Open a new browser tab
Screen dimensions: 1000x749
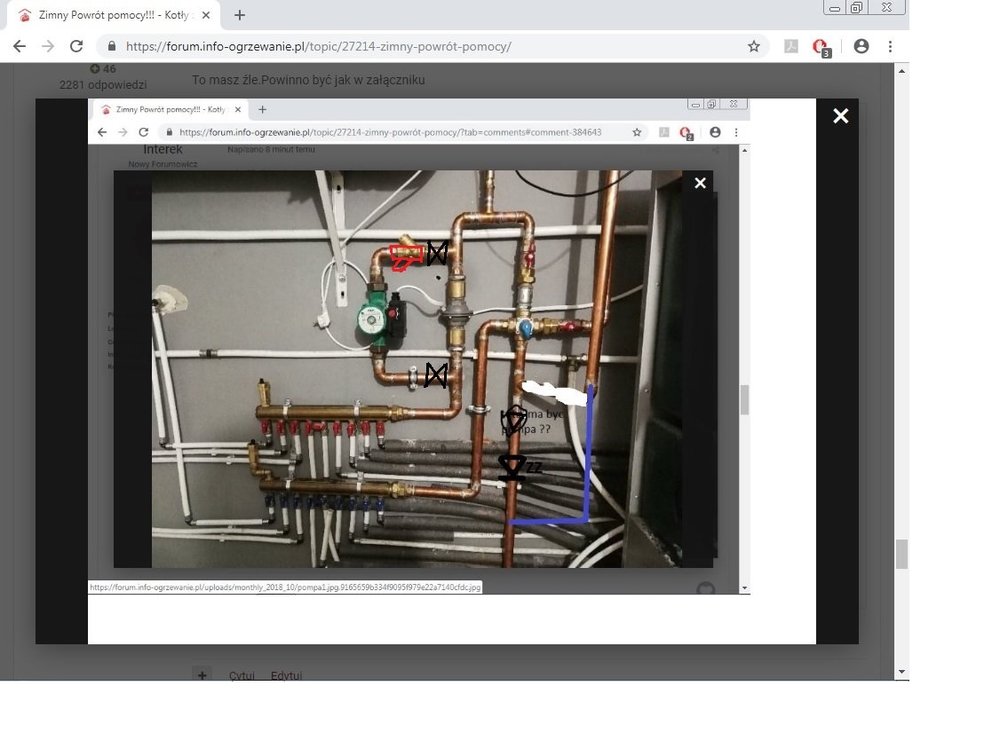(x=240, y=15)
